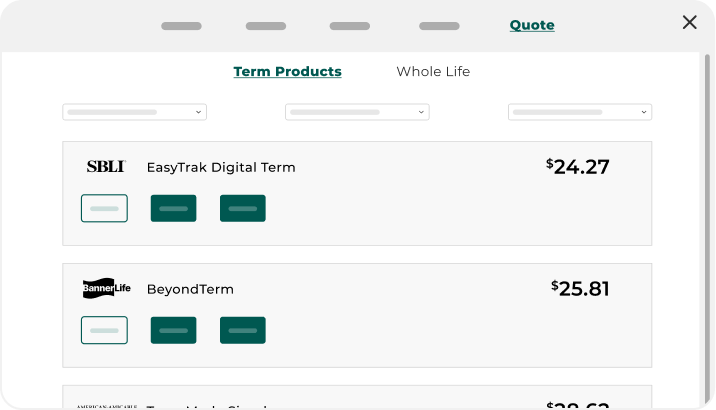This screenshot has height=410, width=716.
Task: Click the vertical scrollbar on the right
Action: point(708,220)
